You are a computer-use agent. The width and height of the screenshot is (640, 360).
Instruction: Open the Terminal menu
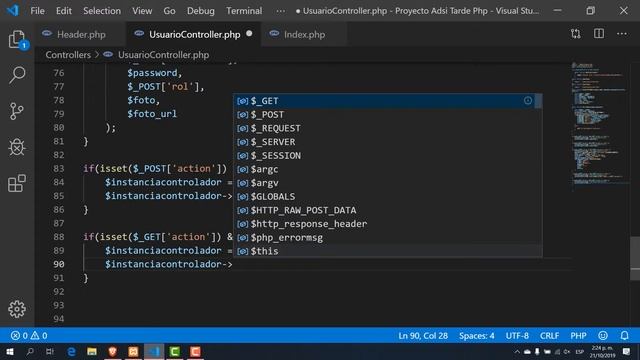(x=244, y=11)
